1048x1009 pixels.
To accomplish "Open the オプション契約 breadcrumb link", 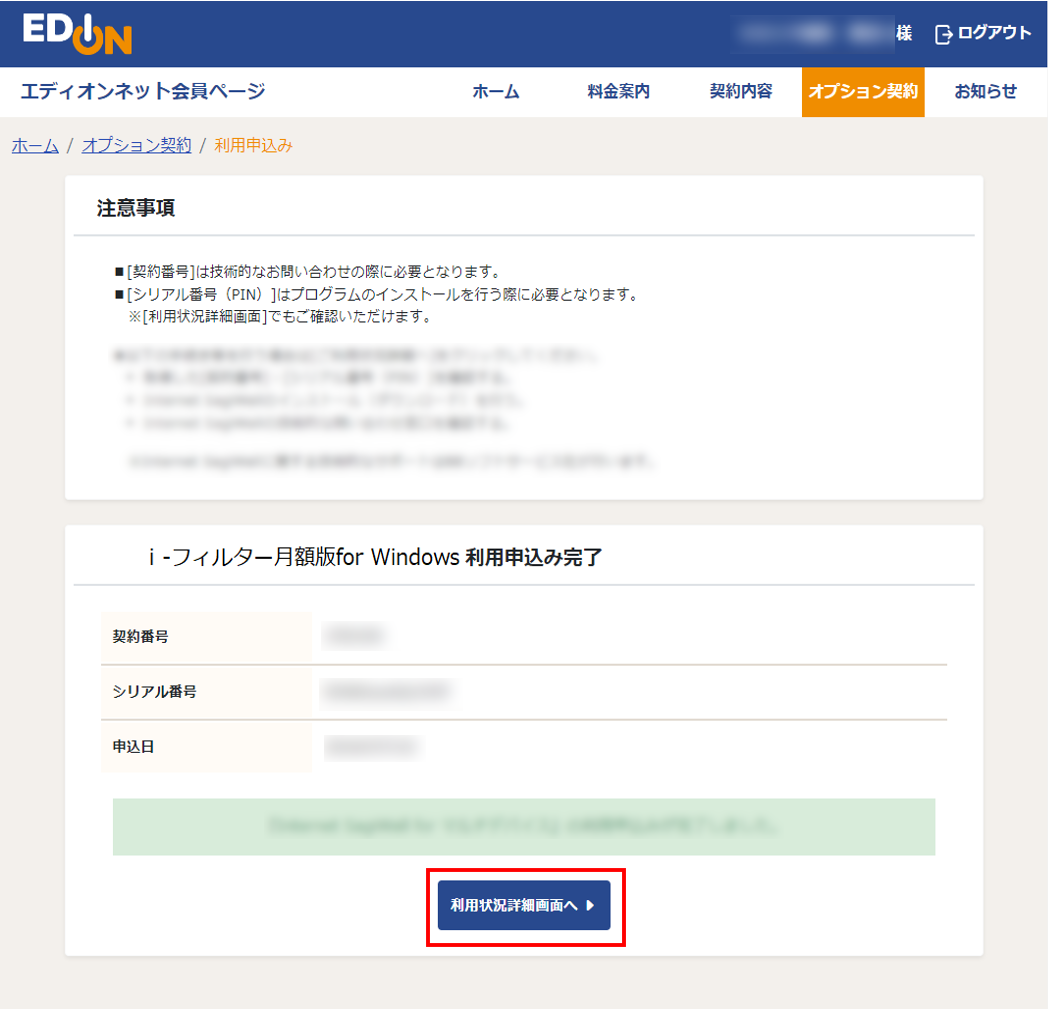I will pos(136,145).
